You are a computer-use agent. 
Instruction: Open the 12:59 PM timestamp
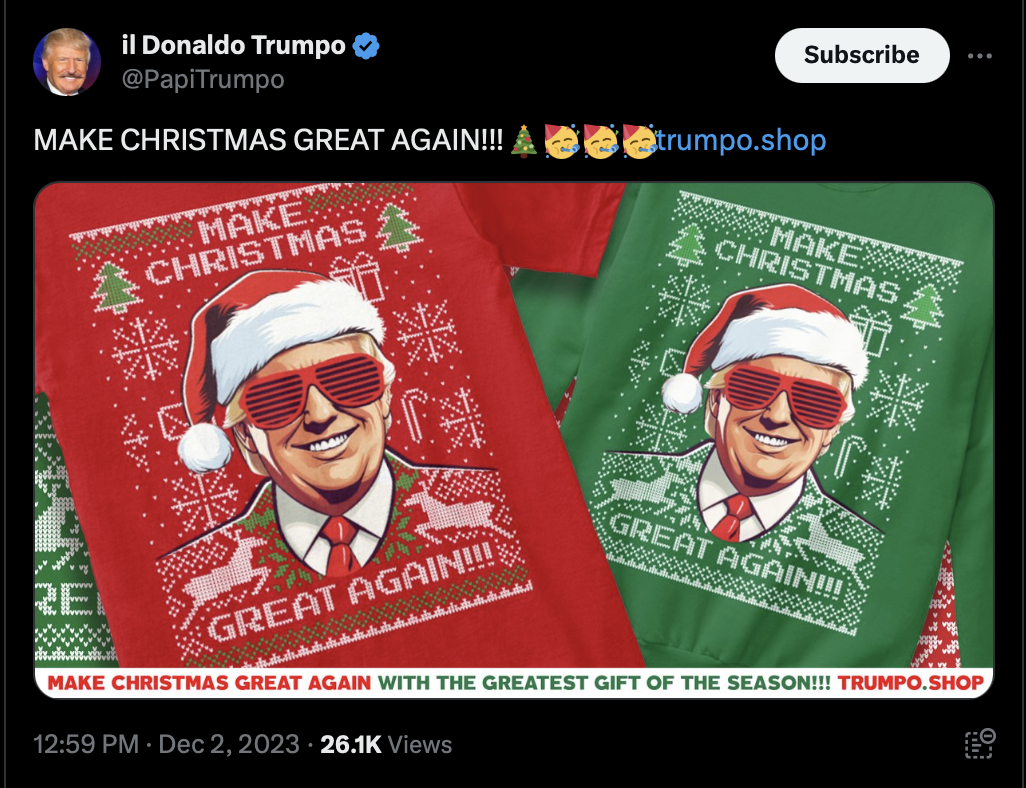coord(86,744)
